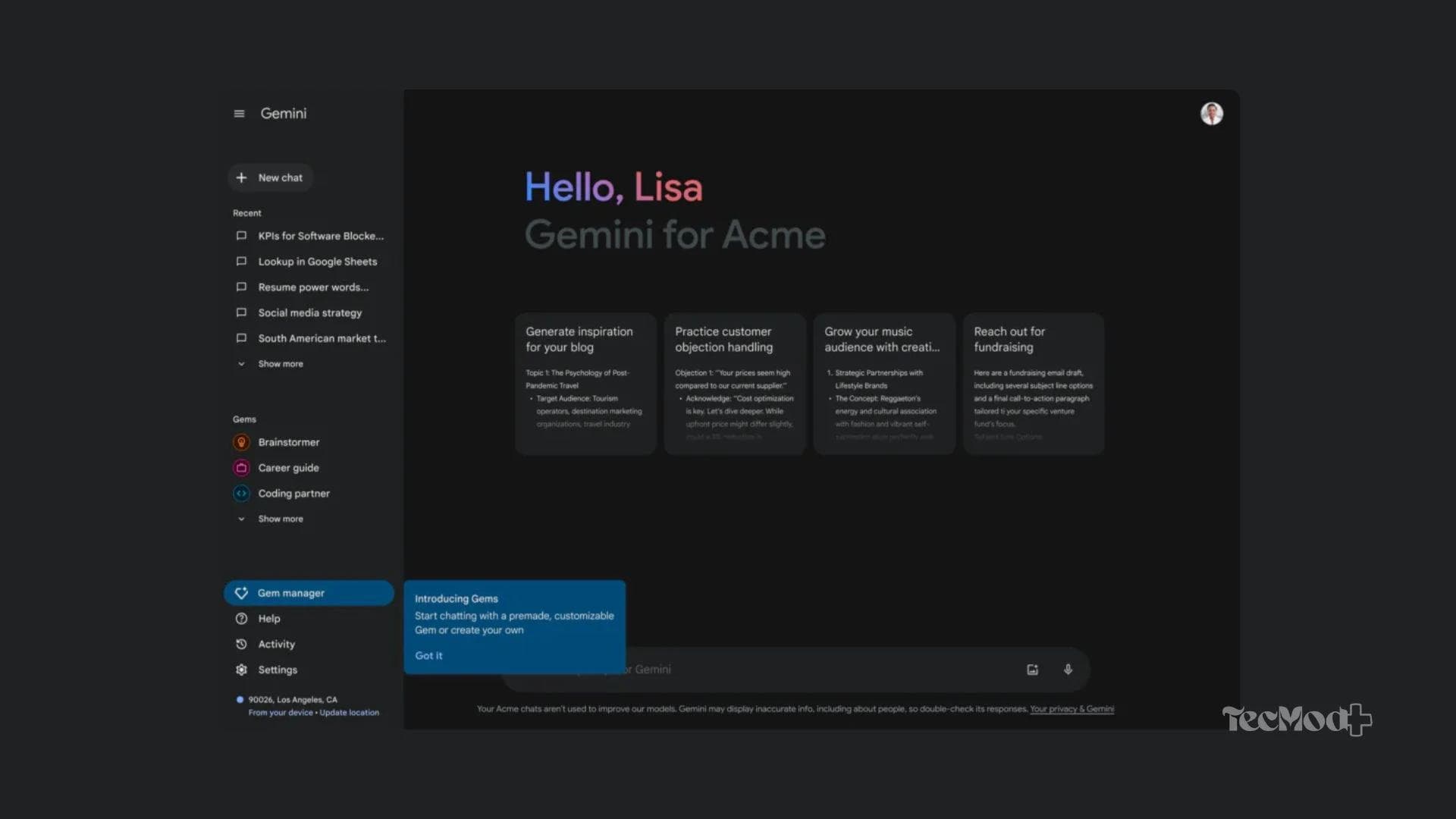
Task: Start a New chat
Action: click(x=271, y=177)
